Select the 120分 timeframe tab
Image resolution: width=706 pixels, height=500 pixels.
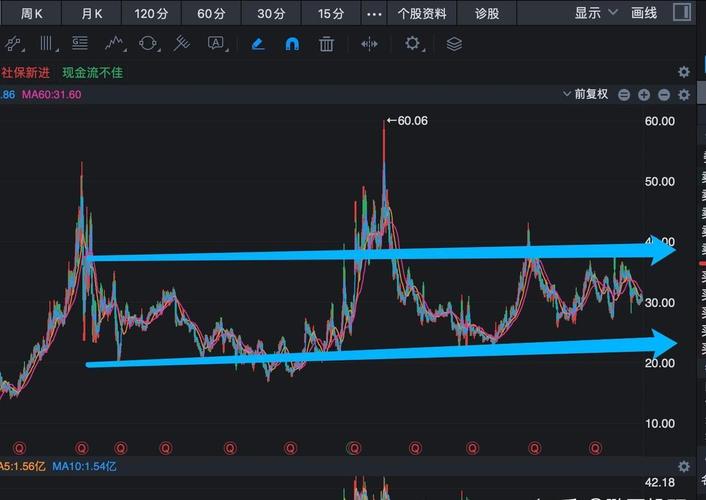[x=151, y=14]
